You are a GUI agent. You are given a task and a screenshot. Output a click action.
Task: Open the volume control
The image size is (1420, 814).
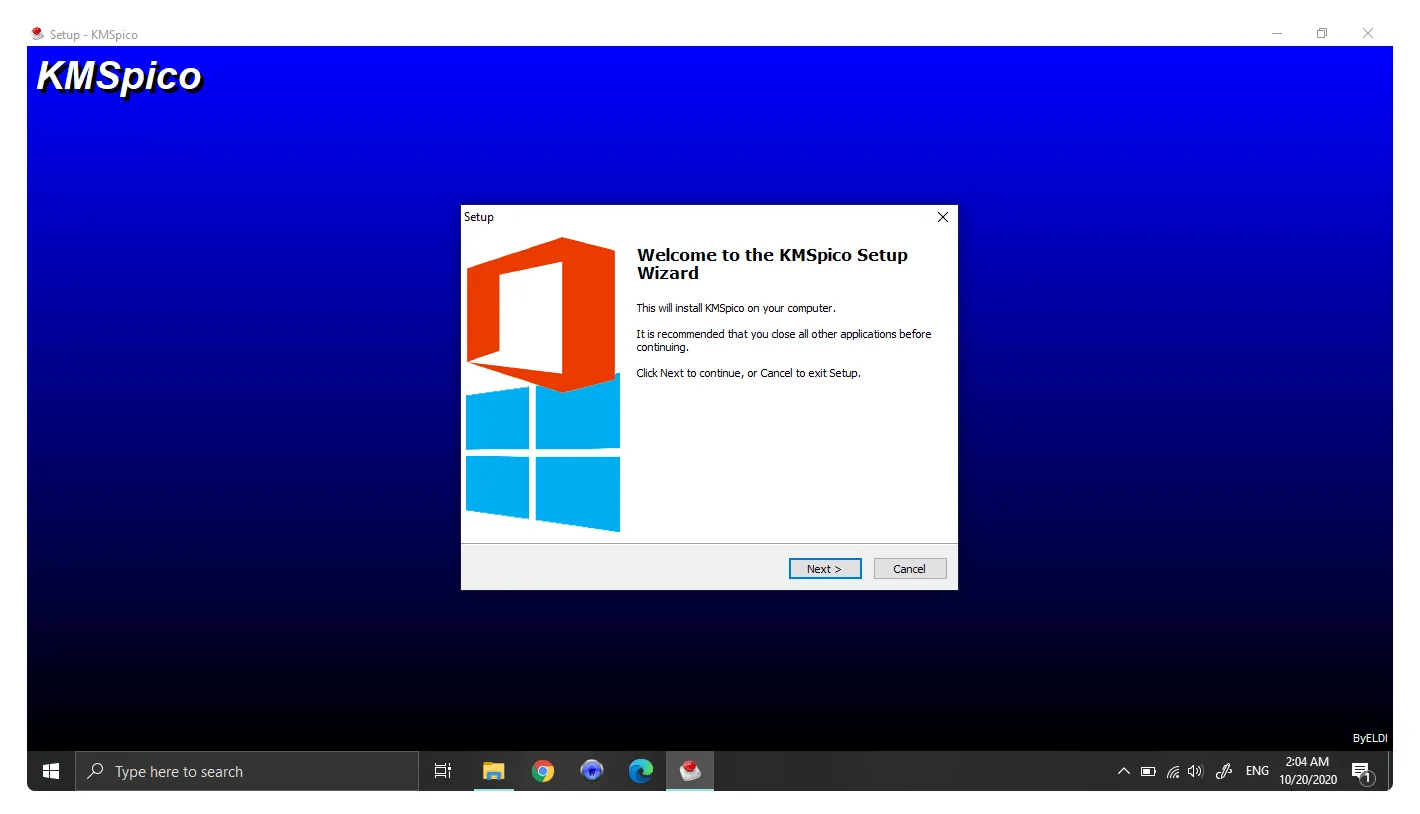pos(1195,771)
